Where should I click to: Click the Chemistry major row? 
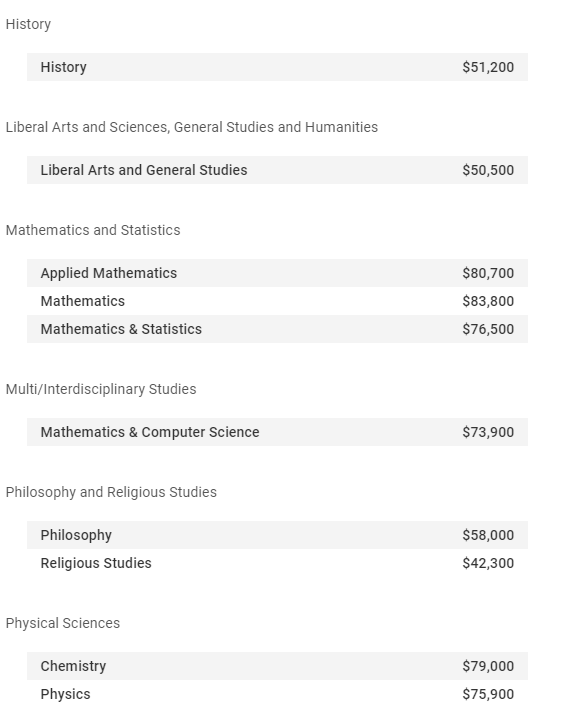click(277, 666)
